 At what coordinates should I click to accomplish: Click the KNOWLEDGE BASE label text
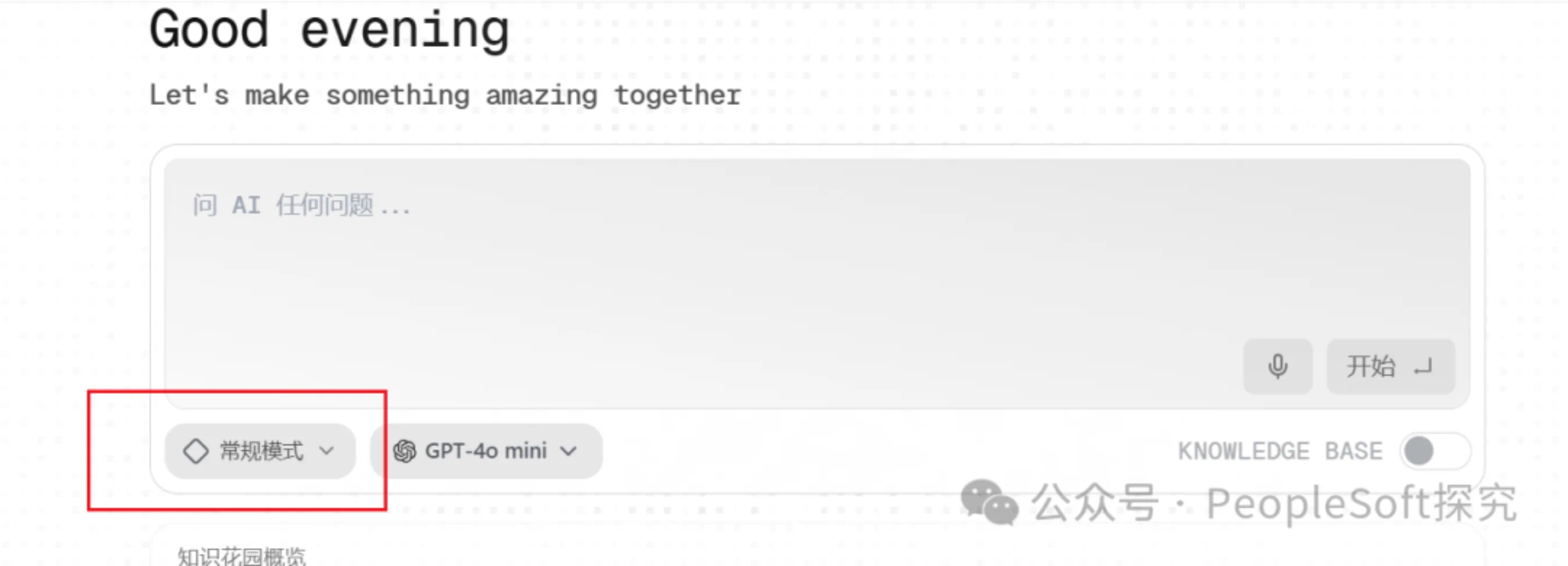[x=1279, y=452]
